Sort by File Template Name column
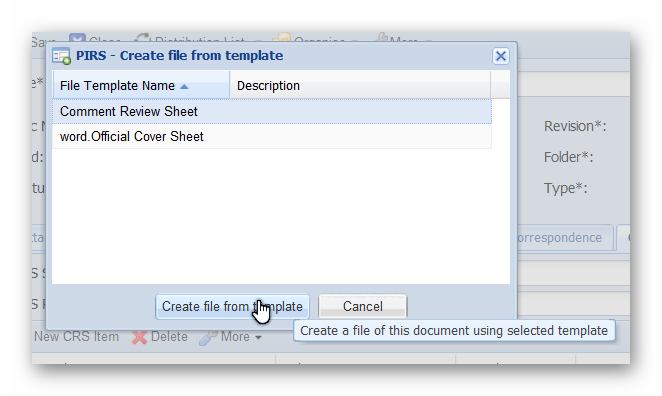Screen dimensions: 662x396 pos(141,86)
